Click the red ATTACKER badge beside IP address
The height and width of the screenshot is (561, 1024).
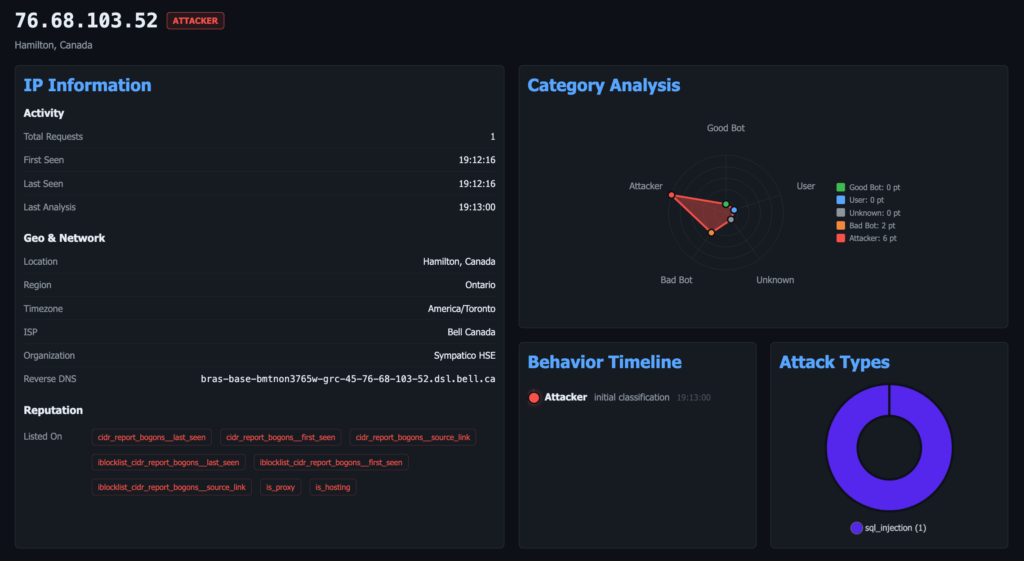(195, 20)
